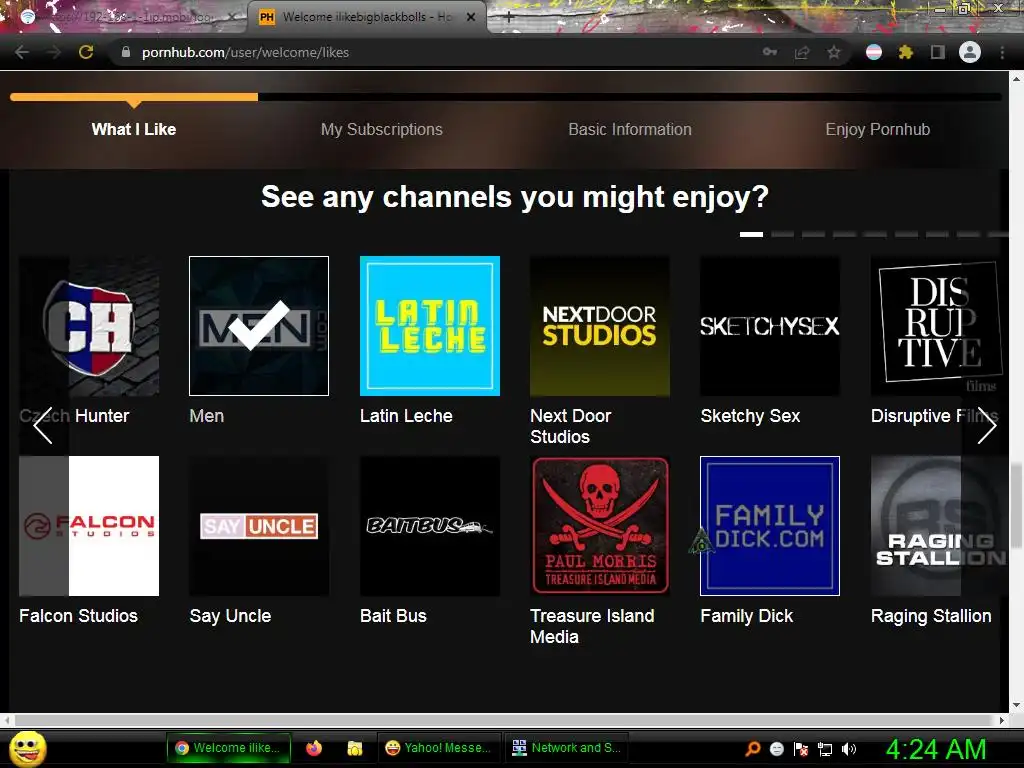Toggle the browser side panel icon
The height and width of the screenshot is (768, 1024).
pos(938,52)
